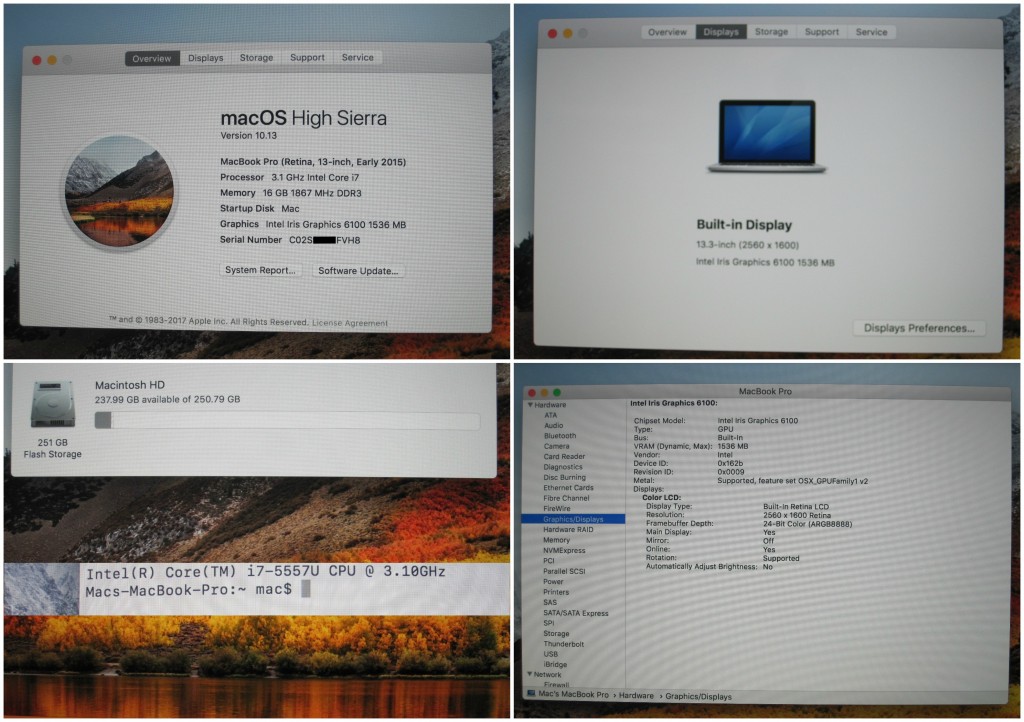Select Printers in the sidebar
The height and width of the screenshot is (722, 1024).
pyautogui.click(x=556, y=592)
